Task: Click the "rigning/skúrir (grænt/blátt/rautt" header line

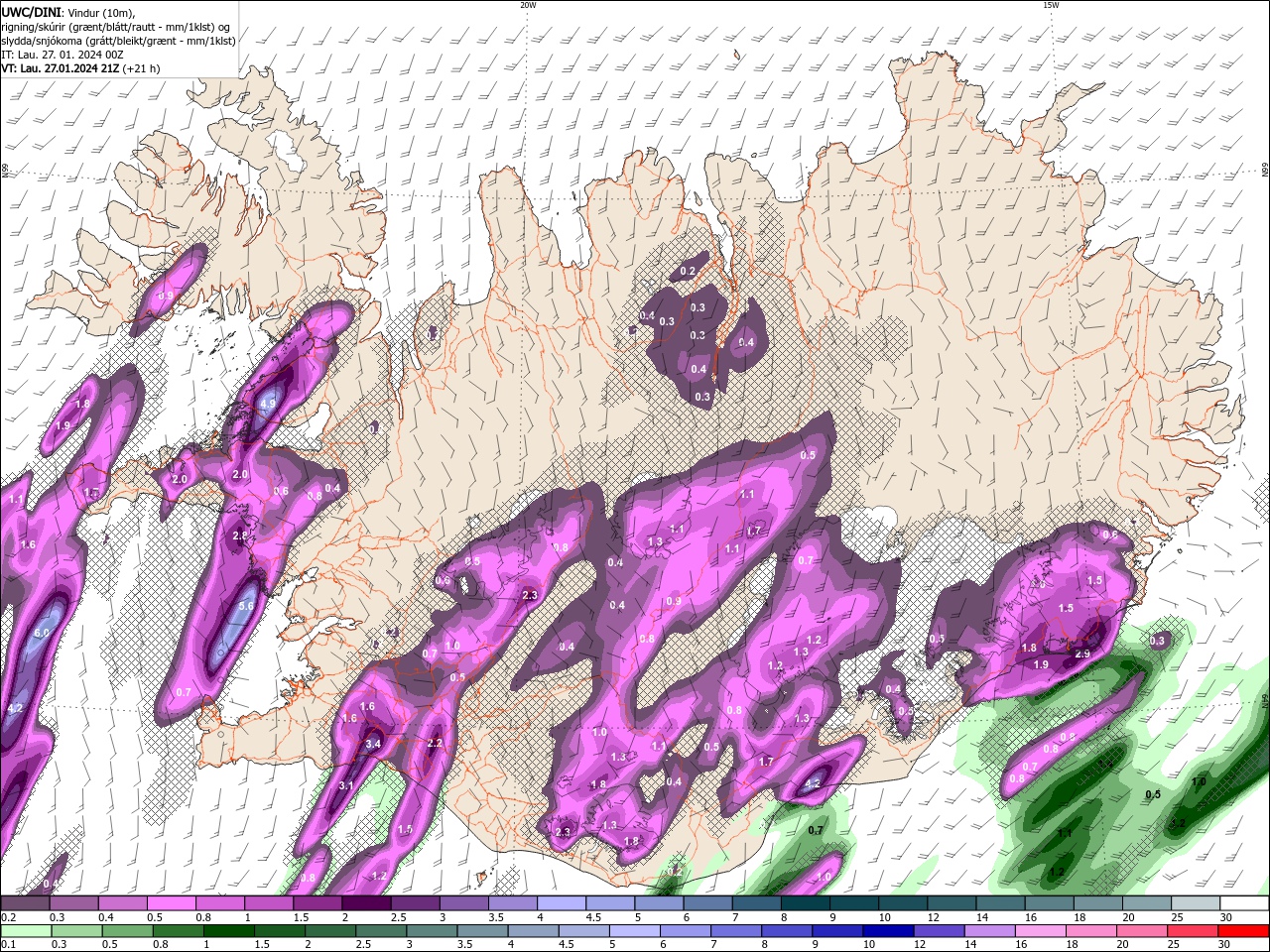Action: (x=116, y=27)
